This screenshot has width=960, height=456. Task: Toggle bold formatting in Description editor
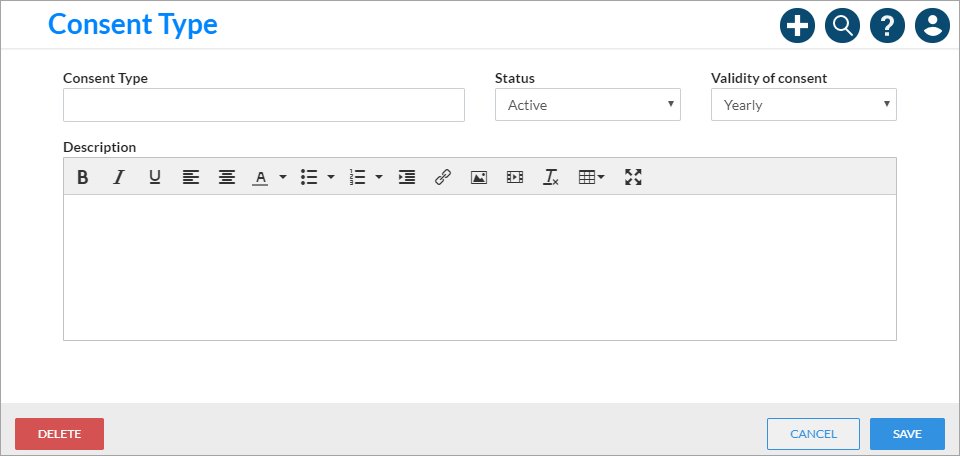(83, 178)
